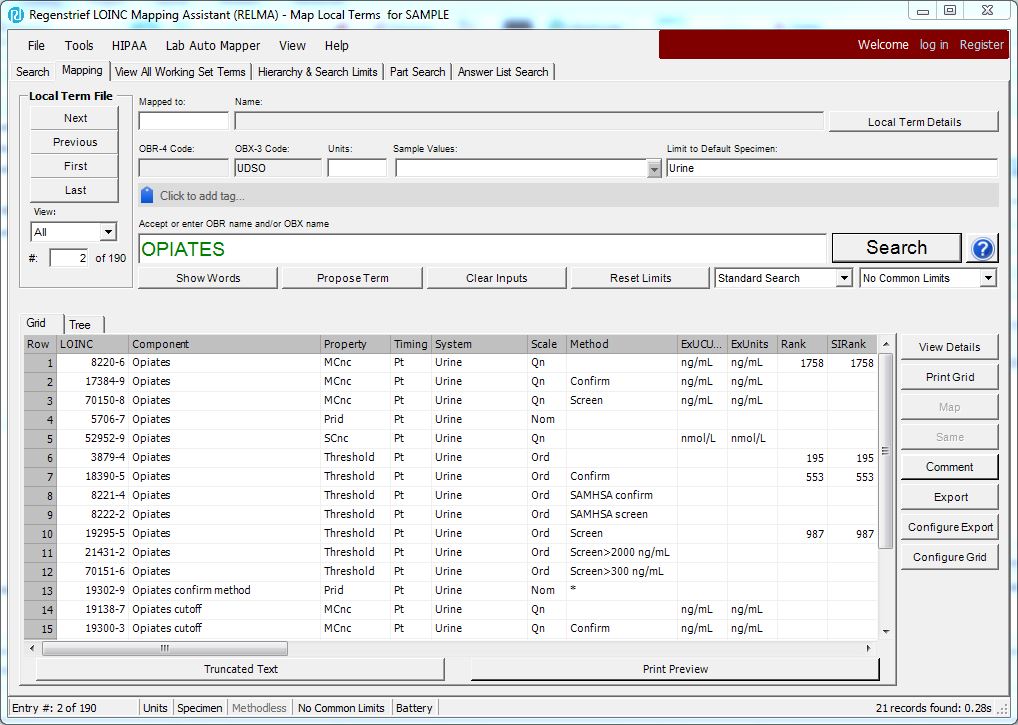The height and width of the screenshot is (725, 1018).
Task: Open the View dropdown set to All
Action: point(108,232)
